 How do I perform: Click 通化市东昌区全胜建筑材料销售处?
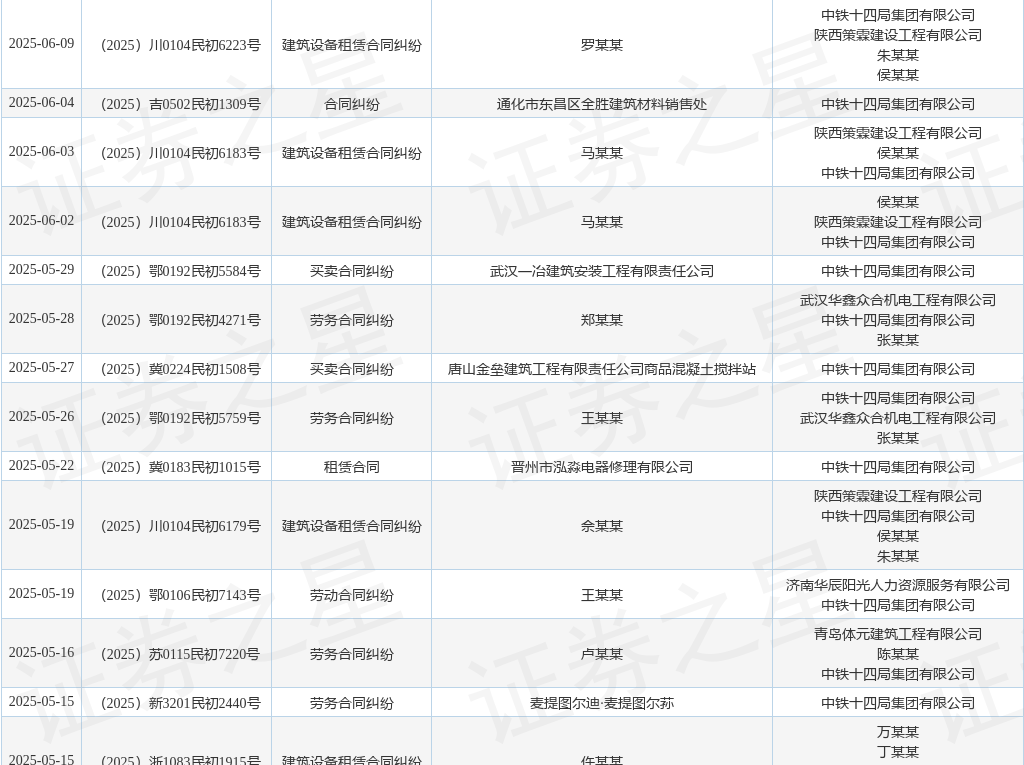(x=601, y=104)
